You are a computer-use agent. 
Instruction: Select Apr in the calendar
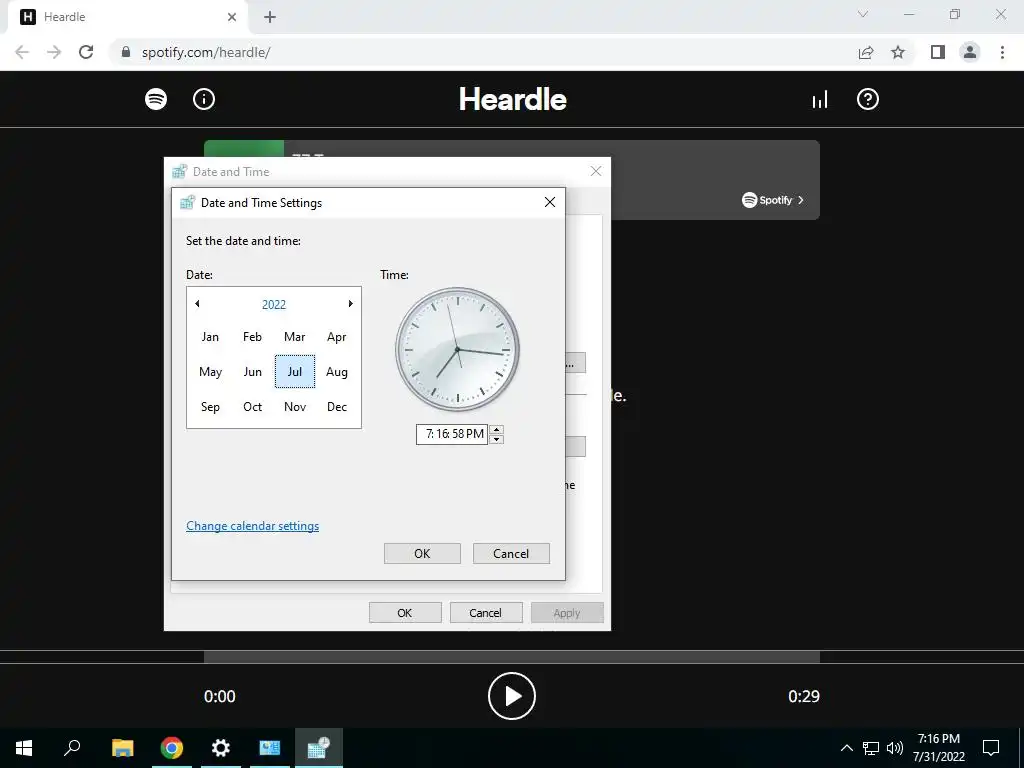337,337
